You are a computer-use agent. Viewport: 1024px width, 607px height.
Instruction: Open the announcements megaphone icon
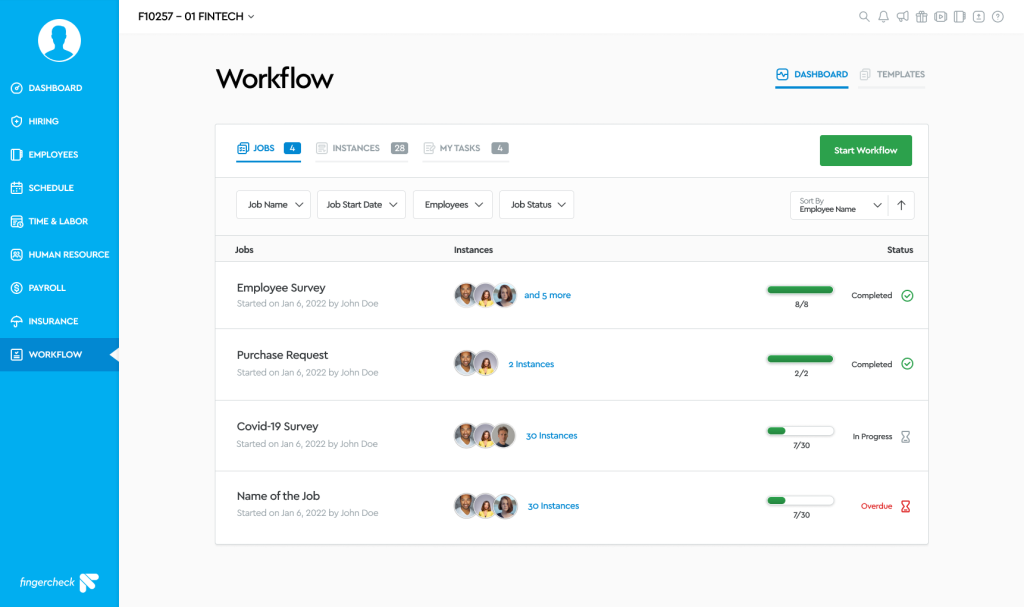(x=903, y=16)
